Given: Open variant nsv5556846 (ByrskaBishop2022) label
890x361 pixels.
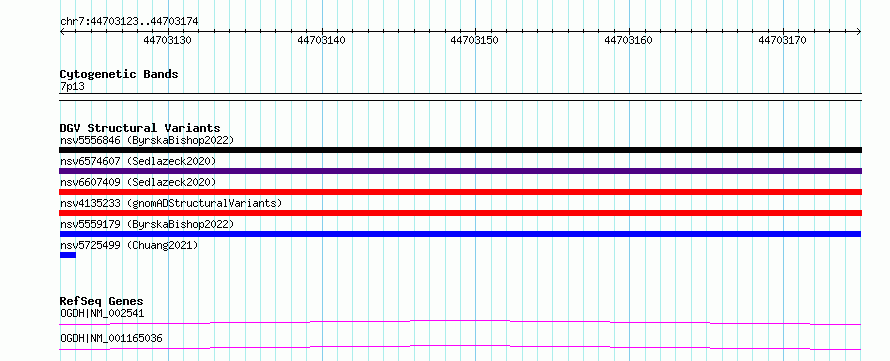Looking at the screenshot, I should [146, 140].
